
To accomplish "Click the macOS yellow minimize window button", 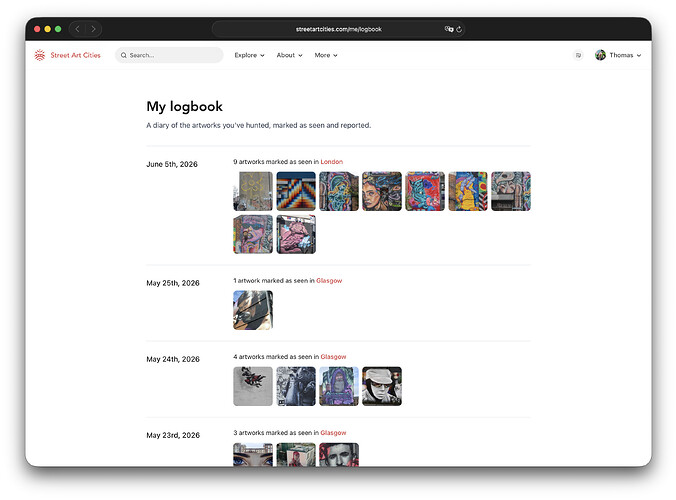I will click(x=47, y=29).
